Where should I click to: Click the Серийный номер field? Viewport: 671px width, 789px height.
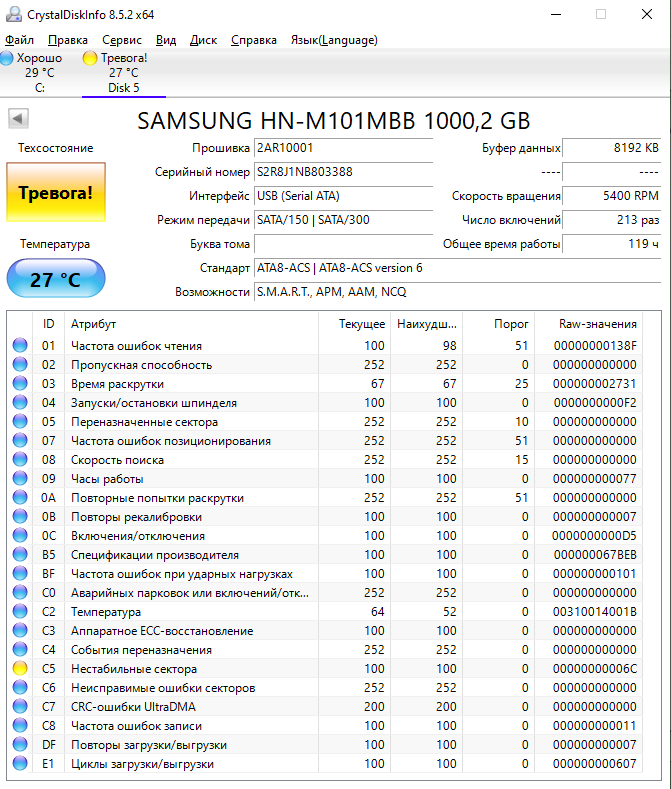point(344,172)
